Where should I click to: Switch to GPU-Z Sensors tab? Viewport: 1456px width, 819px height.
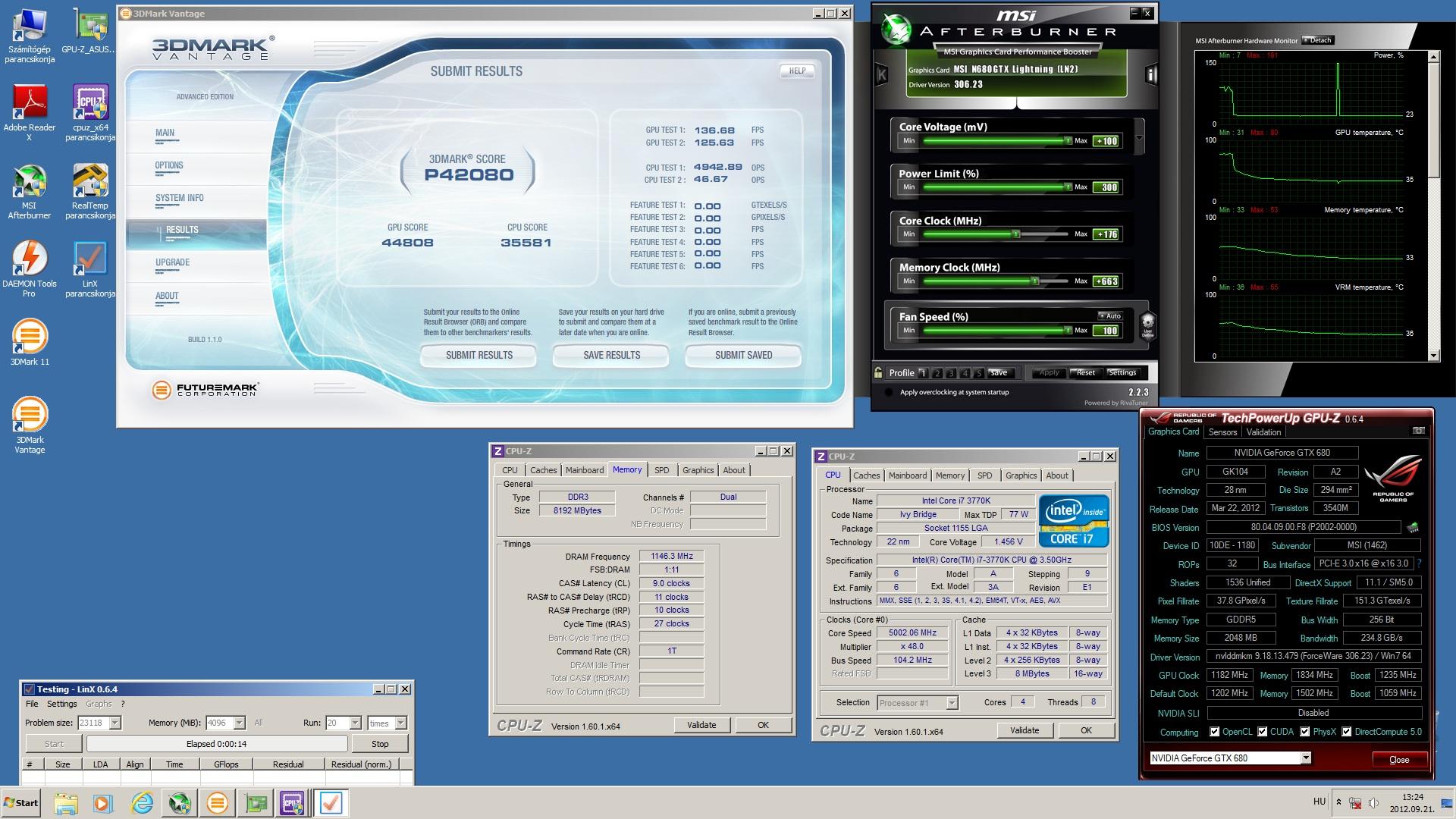coord(1222,431)
